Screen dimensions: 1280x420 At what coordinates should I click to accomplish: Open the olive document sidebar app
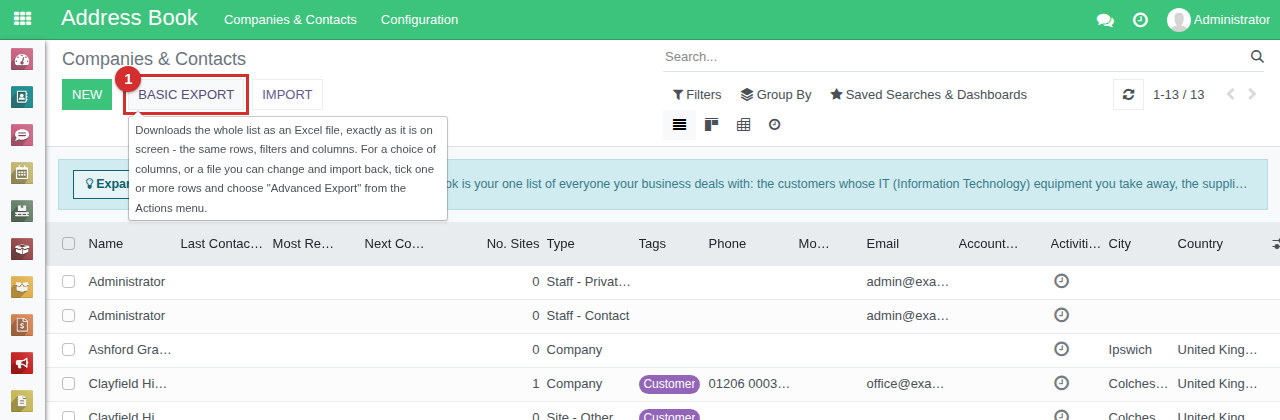point(22,399)
